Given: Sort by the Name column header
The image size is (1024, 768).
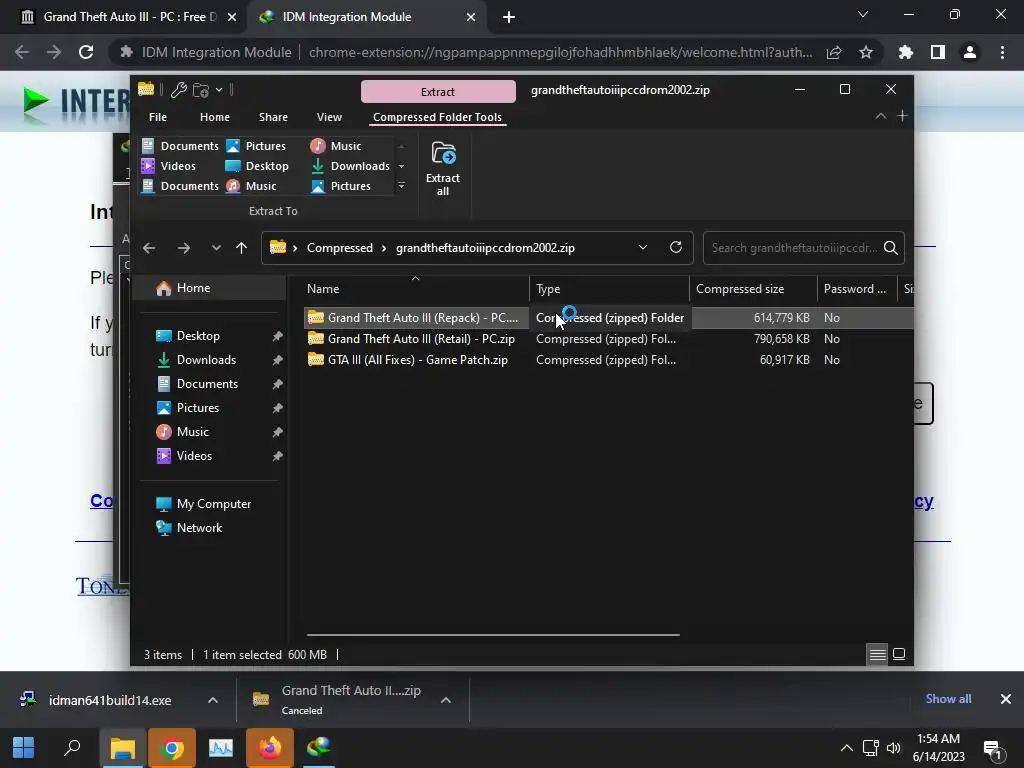Looking at the screenshot, I should [415, 289].
